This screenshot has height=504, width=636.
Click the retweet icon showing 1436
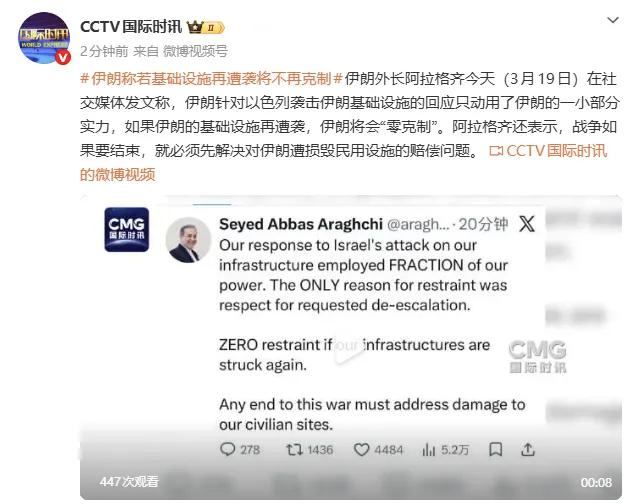[294, 450]
